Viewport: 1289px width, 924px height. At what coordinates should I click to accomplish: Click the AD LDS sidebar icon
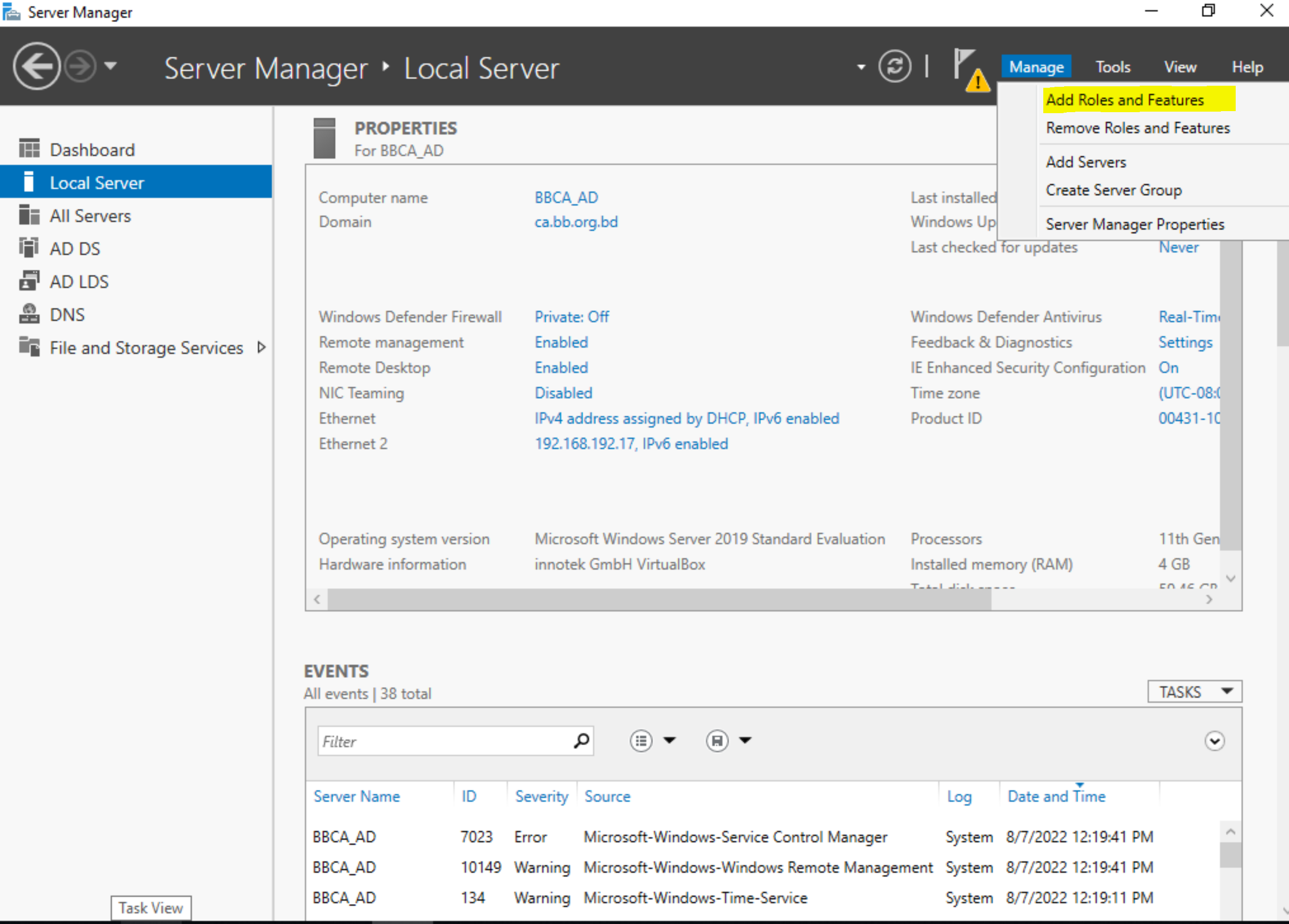29,281
